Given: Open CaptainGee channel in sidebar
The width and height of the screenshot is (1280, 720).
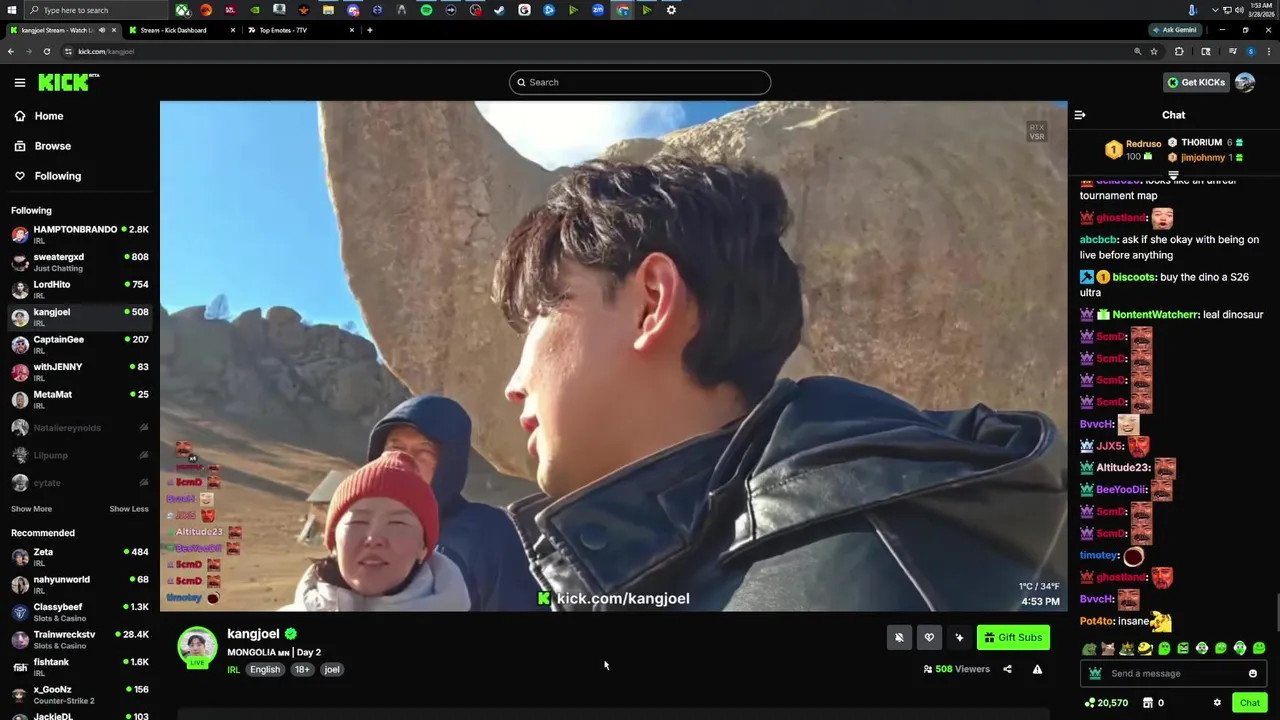Looking at the screenshot, I should [80, 344].
